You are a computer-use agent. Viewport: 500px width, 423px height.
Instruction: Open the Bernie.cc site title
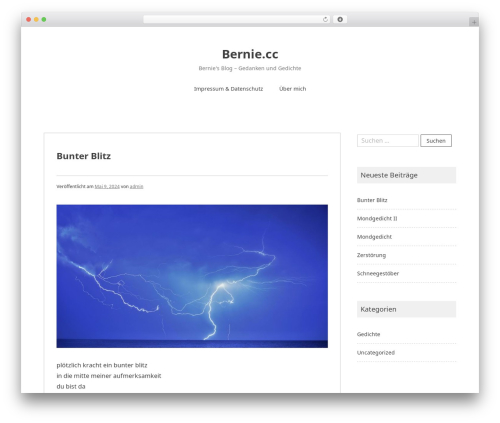pos(250,54)
